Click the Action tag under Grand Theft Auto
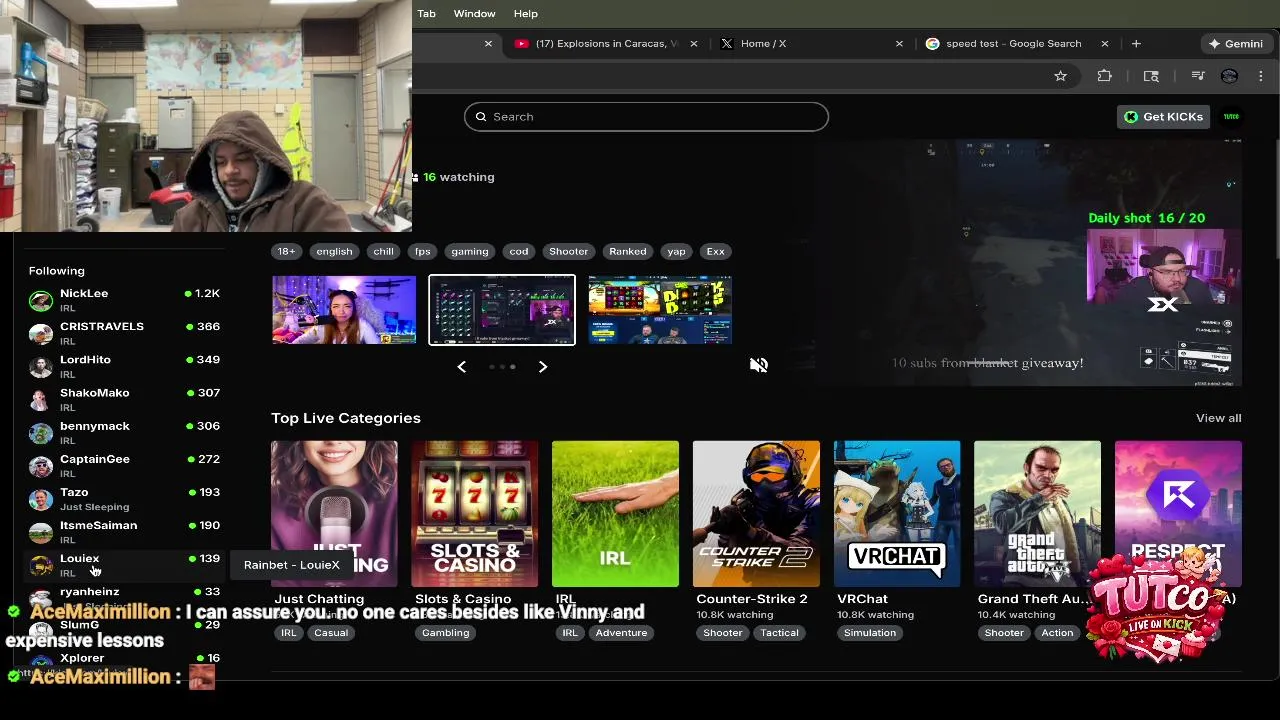The image size is (1280, 720). tap(1057, 633)
